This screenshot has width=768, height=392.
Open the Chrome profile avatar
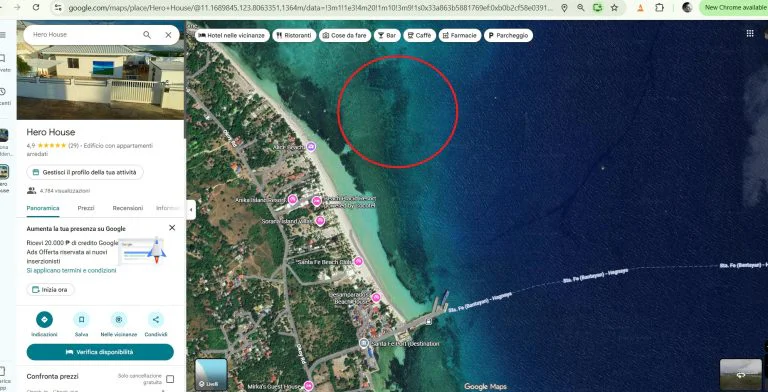coord(687,7)
